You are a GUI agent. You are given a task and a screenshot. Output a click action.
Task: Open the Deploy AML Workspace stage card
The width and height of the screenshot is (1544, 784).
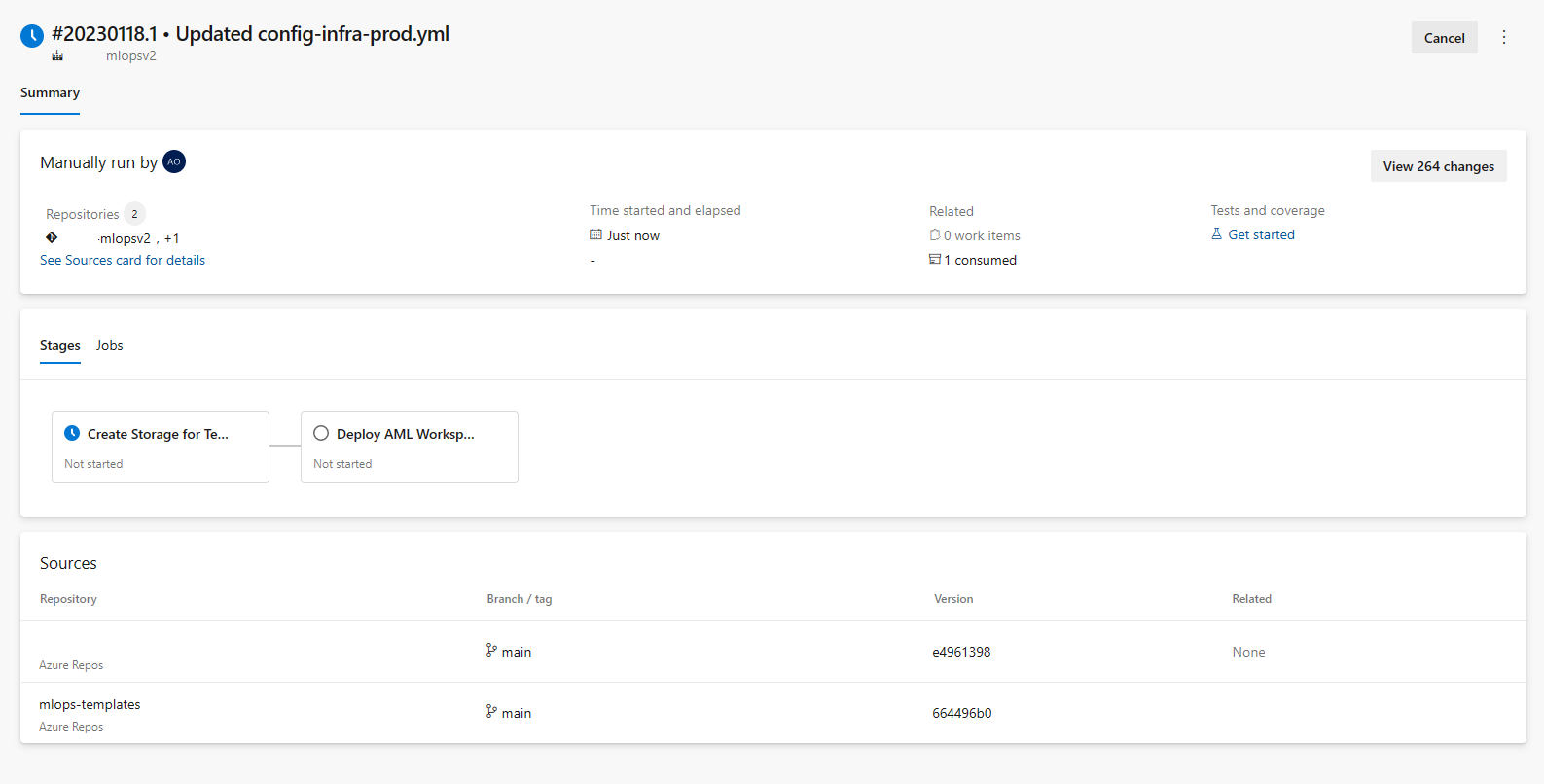(409, 446)
